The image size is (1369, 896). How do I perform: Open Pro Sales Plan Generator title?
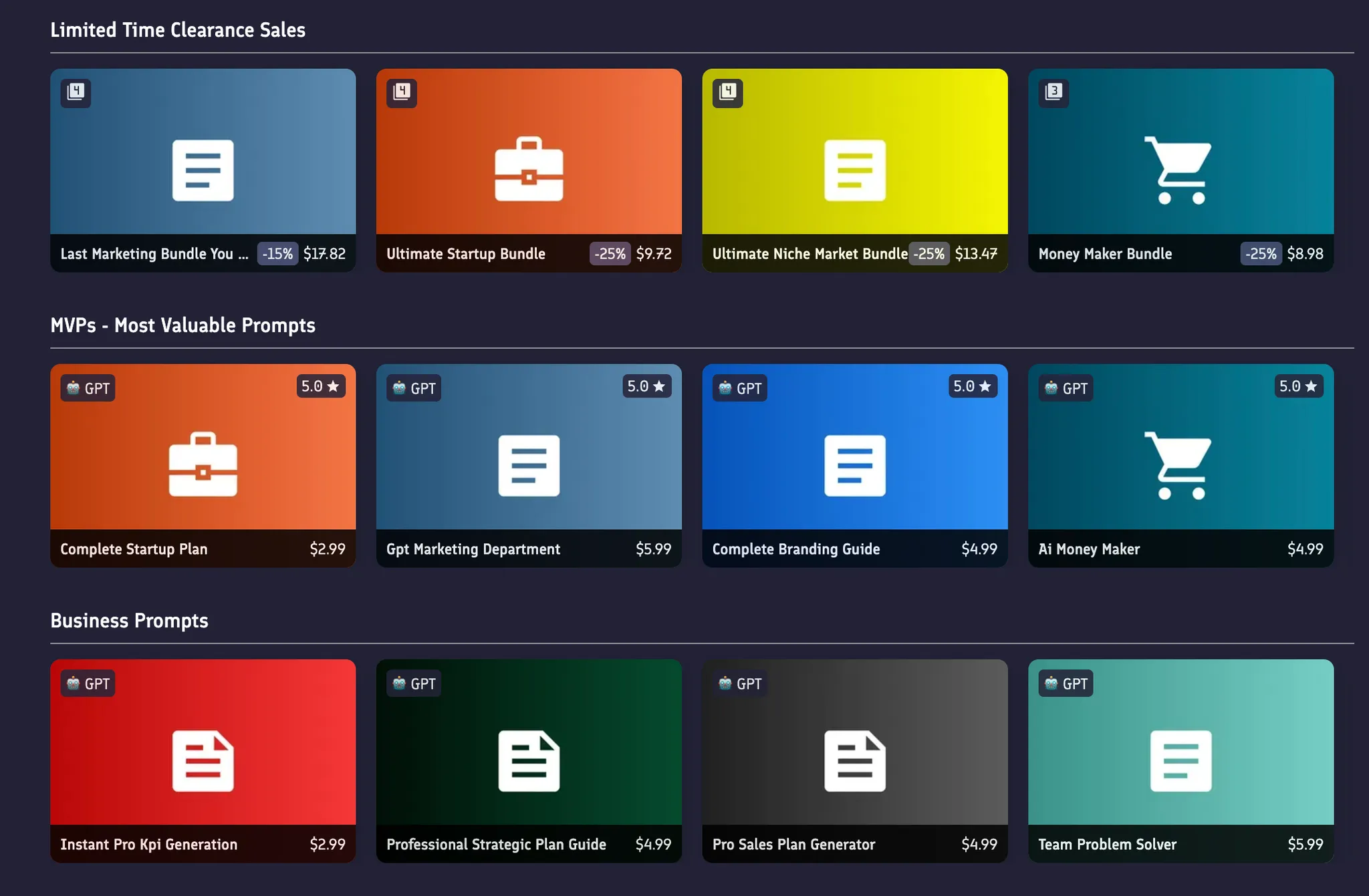click(x=793, y=845)
